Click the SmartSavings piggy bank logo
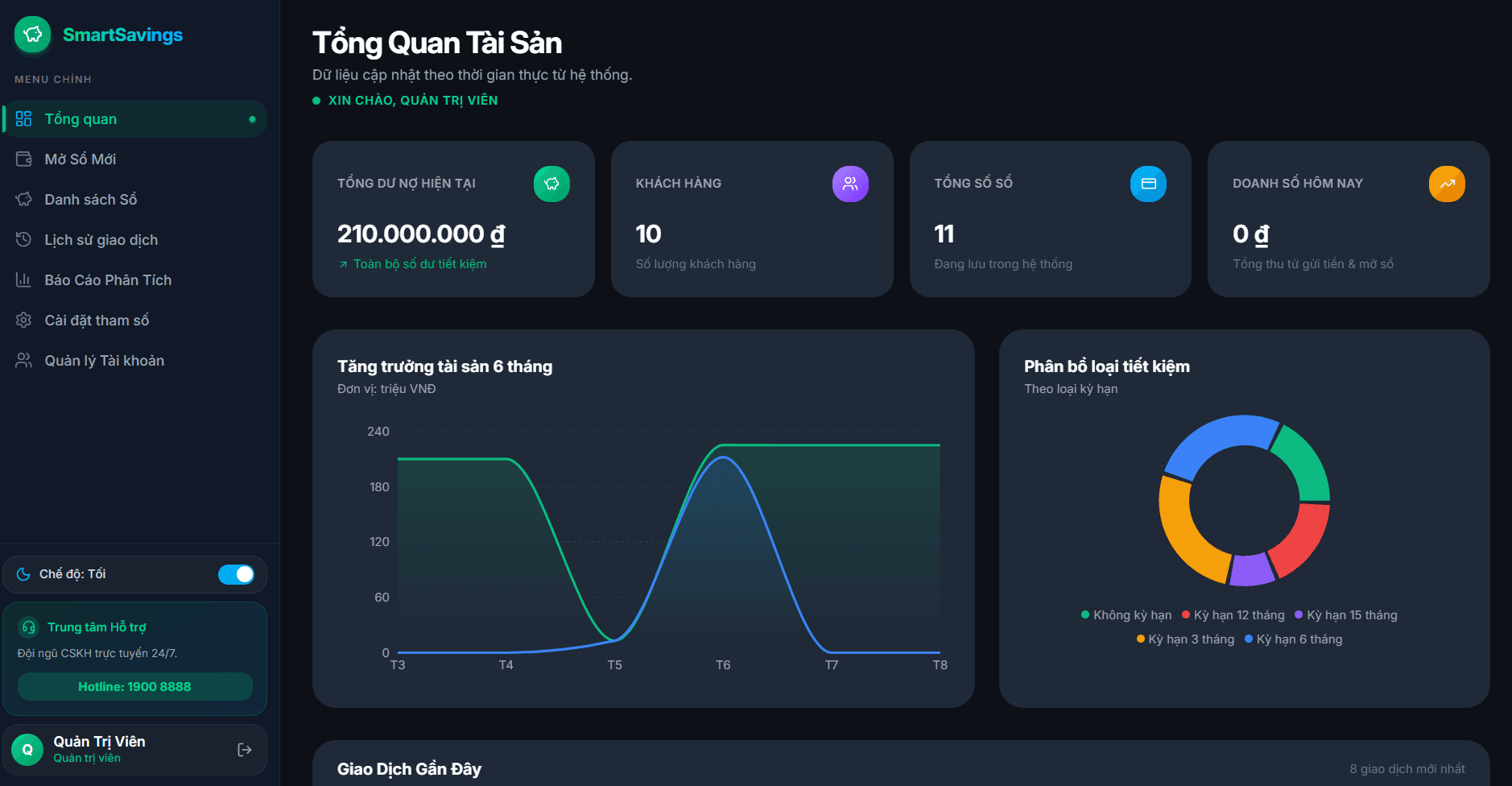This screenshot has height=786, width=1512. pos(33,35)
